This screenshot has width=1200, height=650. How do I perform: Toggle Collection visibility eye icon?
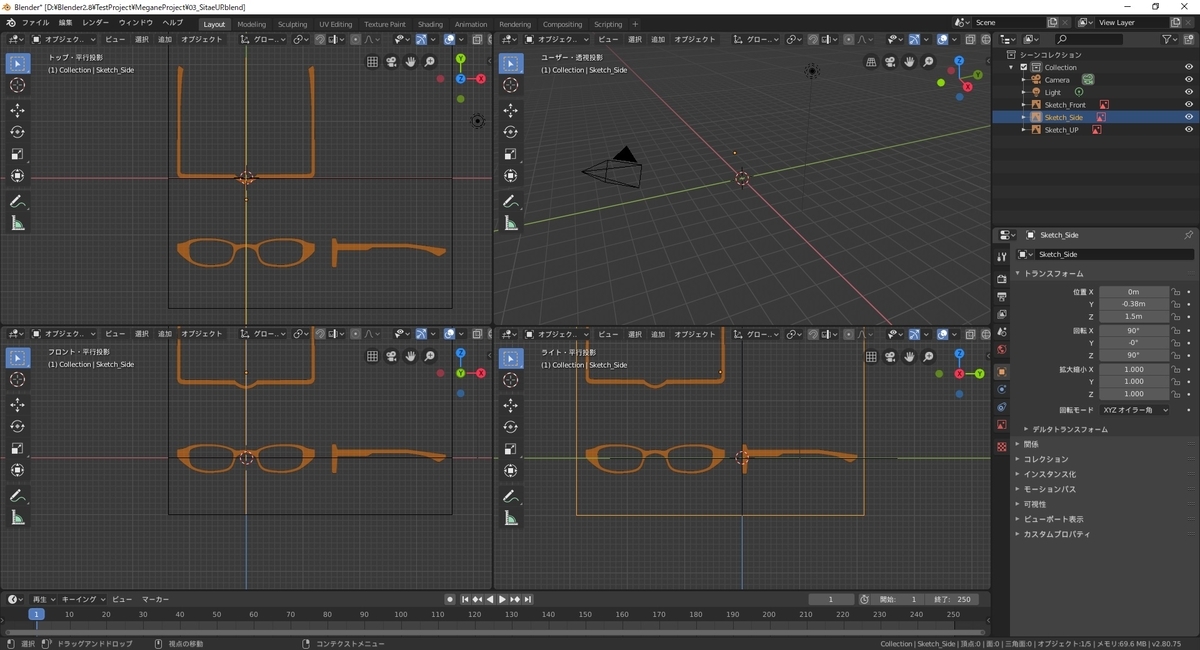1189,67
